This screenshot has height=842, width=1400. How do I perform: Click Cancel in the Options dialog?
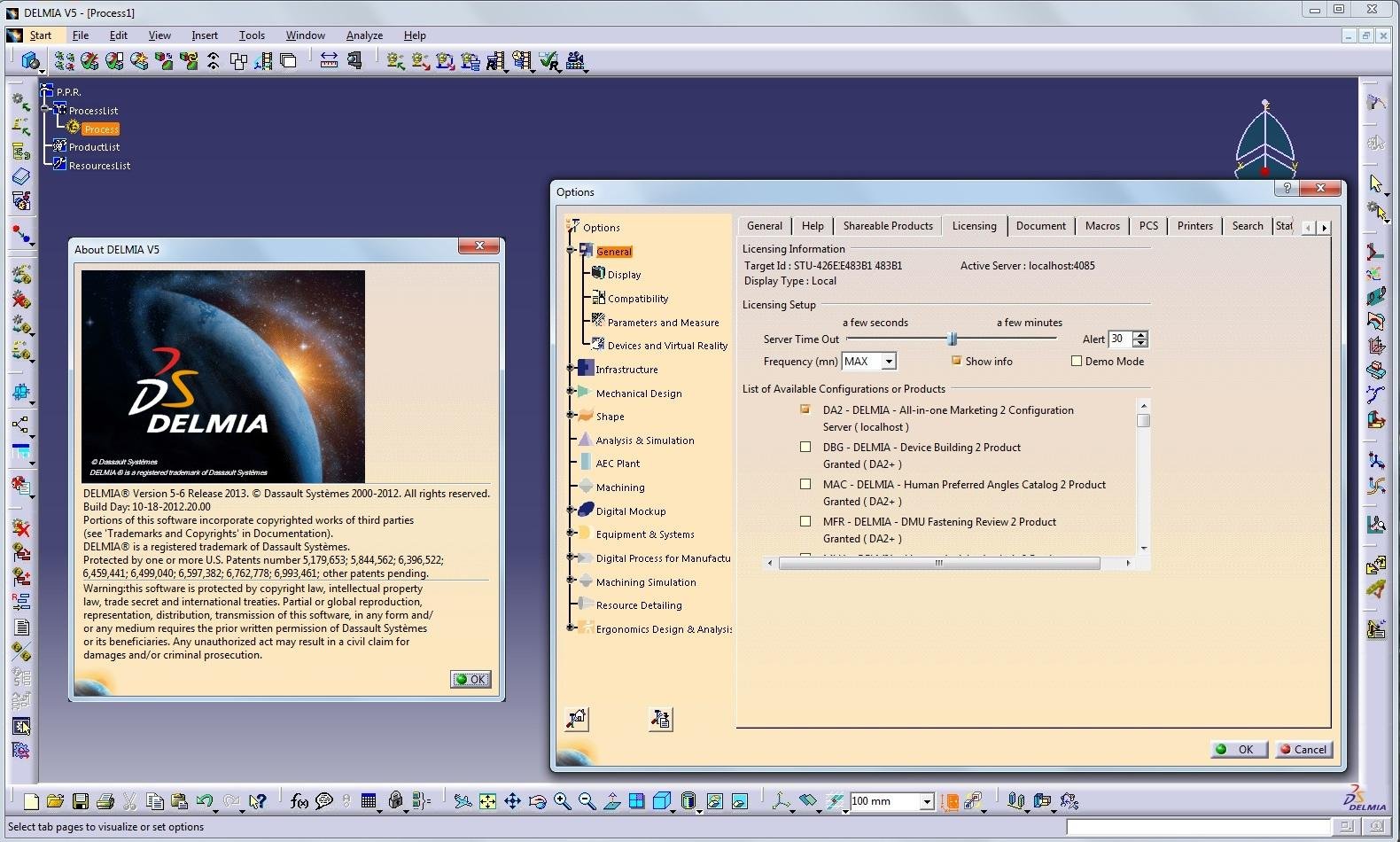(x=1303, y=749)
